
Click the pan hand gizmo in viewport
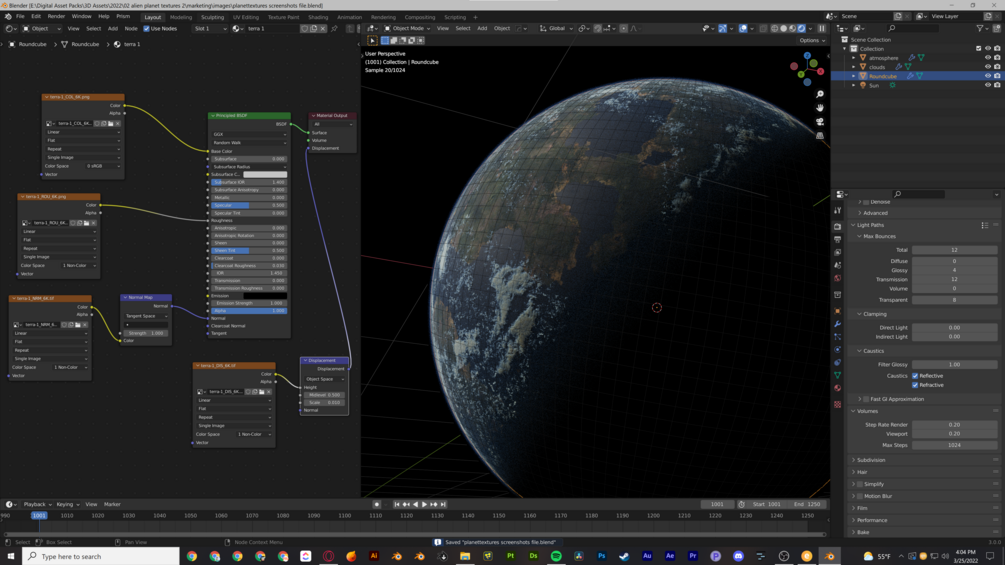pyautogui.click(x=820, y=107)
